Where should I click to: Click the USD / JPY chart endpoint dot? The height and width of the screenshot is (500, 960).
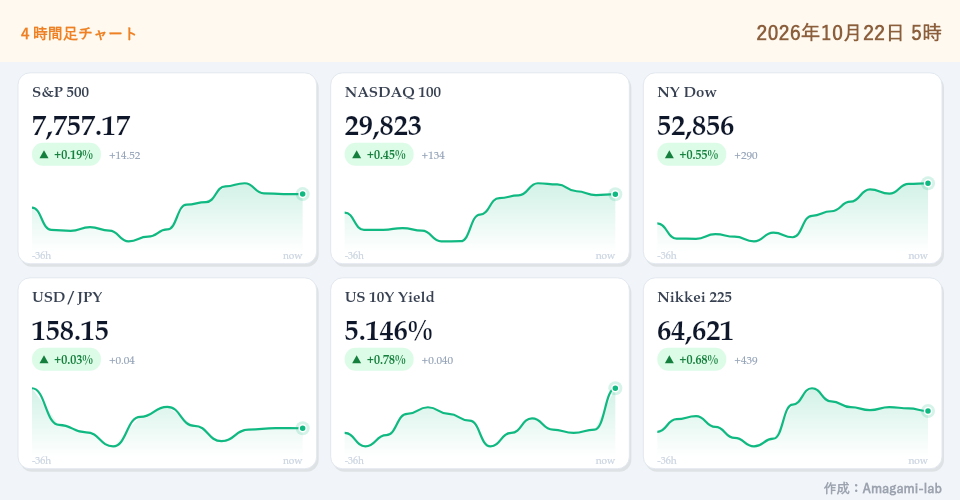(x=302, y=428)
